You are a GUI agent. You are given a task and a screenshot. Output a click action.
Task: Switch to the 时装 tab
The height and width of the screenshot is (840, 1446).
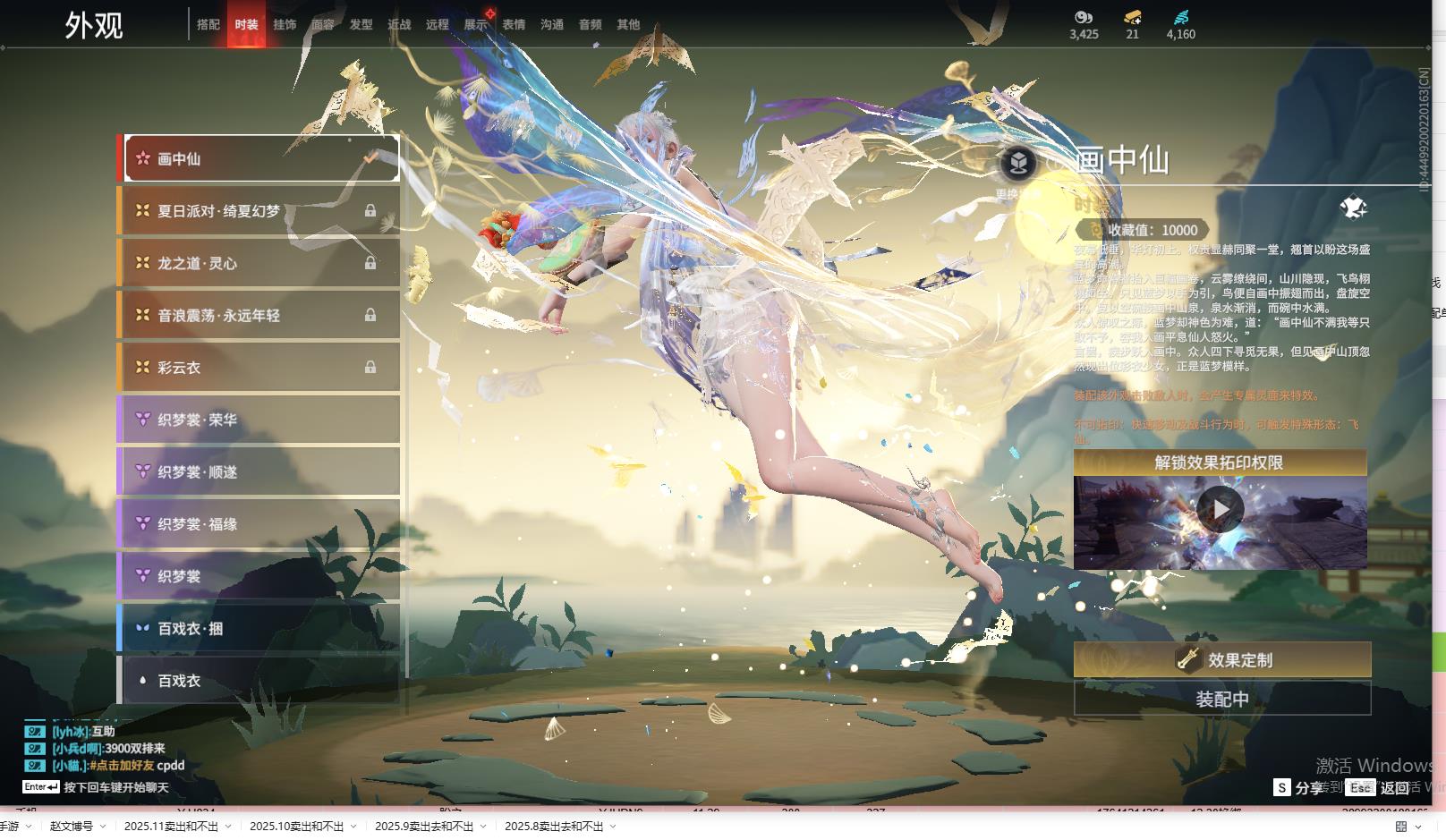(x=246, y=24)
